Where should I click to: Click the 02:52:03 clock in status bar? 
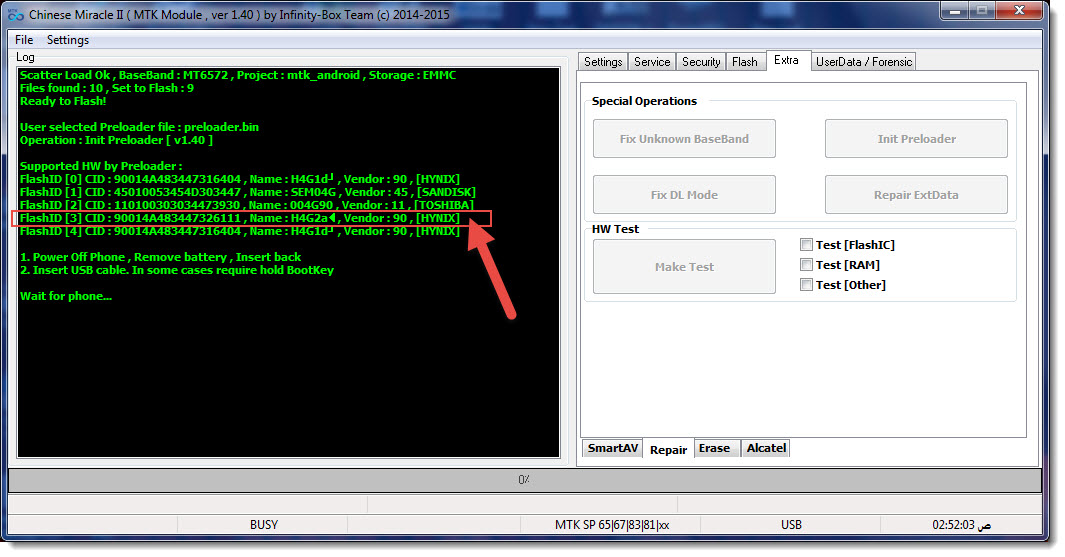pyautogui.click(x=961, y=524)
